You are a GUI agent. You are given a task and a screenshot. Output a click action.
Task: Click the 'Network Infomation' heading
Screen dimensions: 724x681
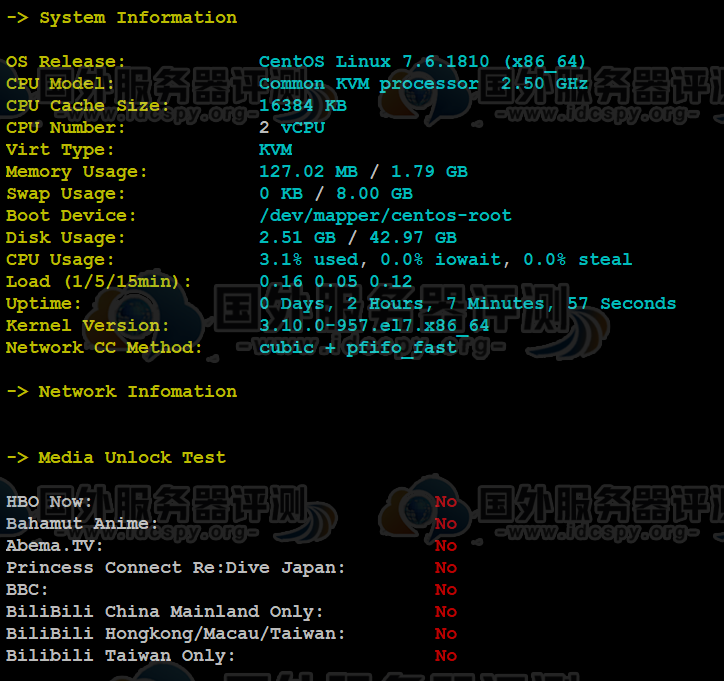click(138, 392)
